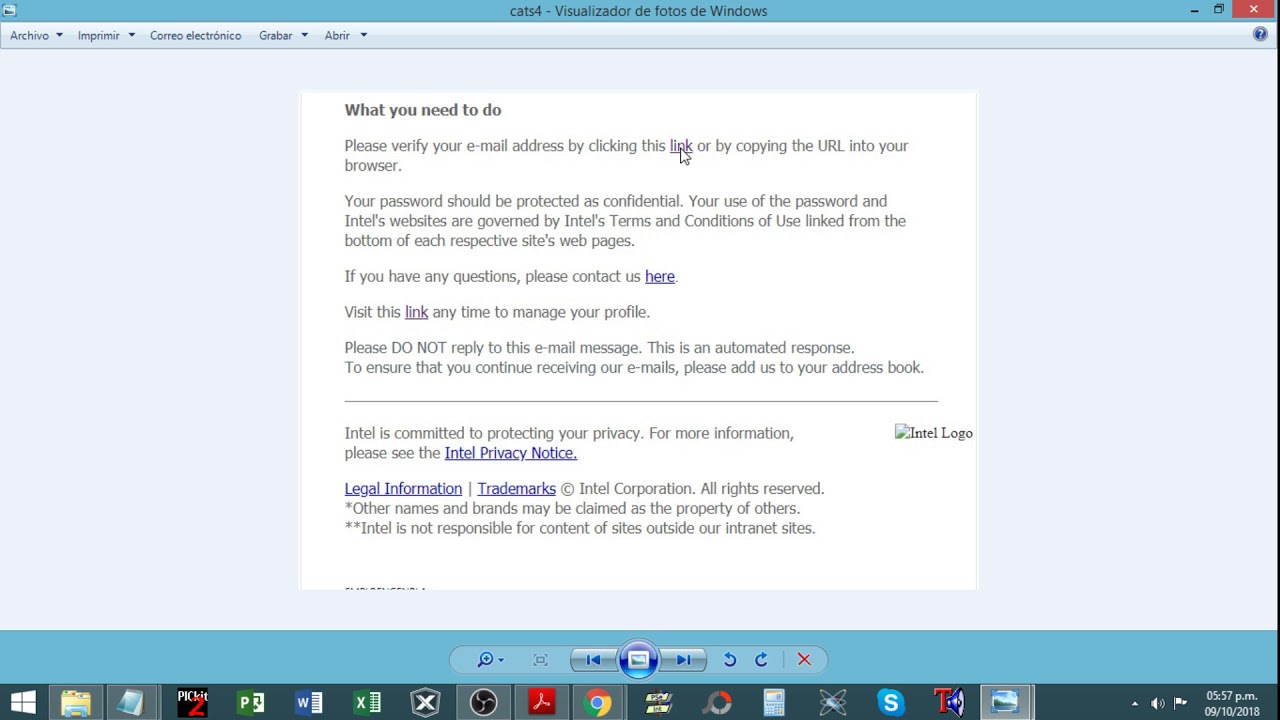The image size is (1280, 720).
Task: Open the Windows Start menu
Action: tap(23, 702)
